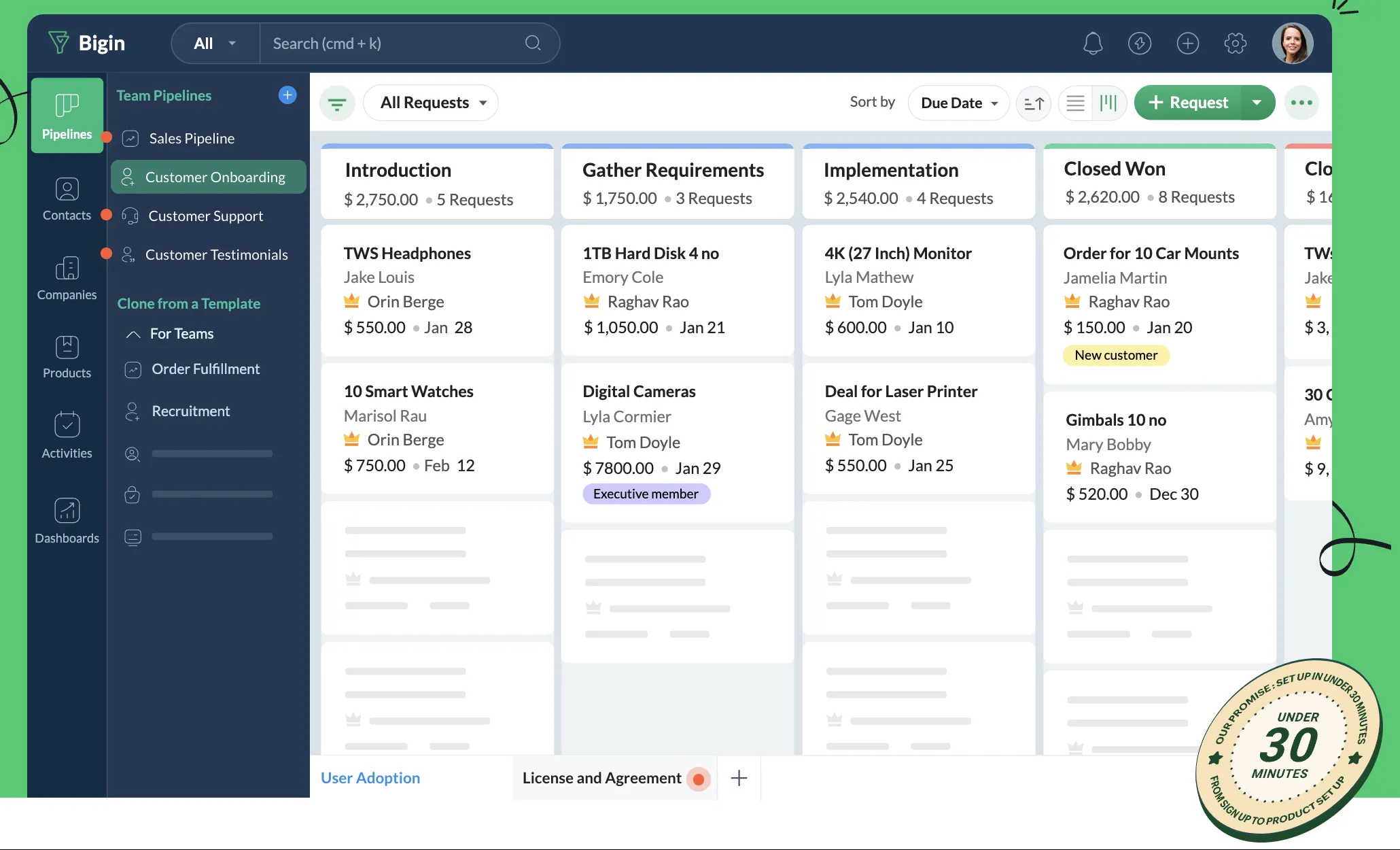Open the Activities module
This screenshot has width=1400, height=850.
tap(67, 436)
